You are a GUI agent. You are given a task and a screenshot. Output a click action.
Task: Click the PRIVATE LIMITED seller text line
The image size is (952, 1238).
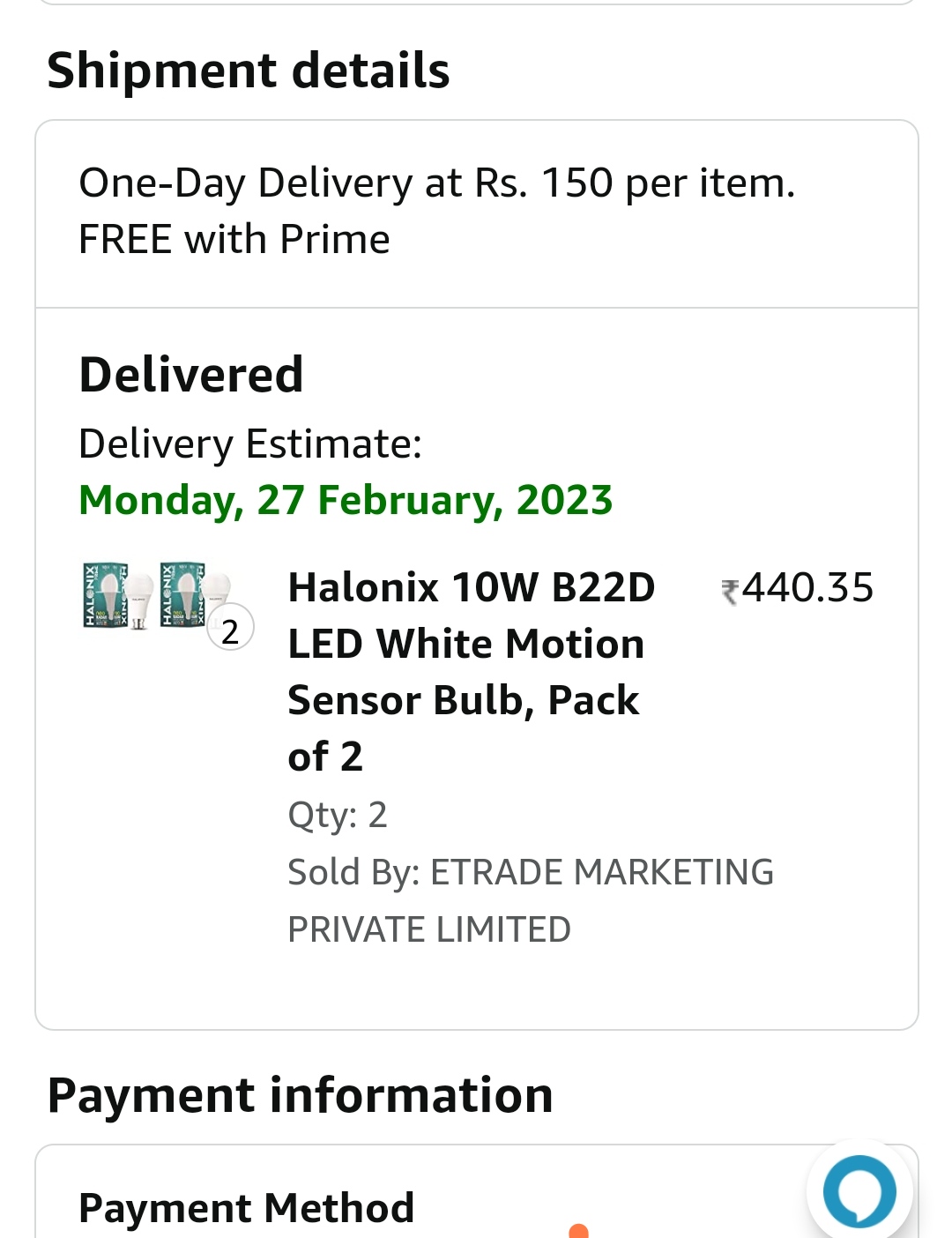click(x=429, y=929)
